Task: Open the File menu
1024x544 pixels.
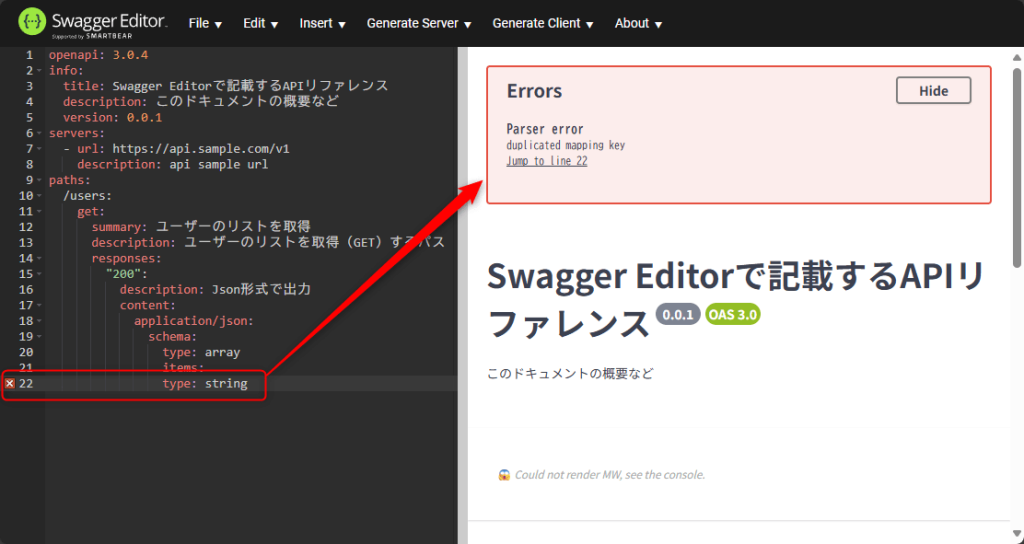Action: 205,24
